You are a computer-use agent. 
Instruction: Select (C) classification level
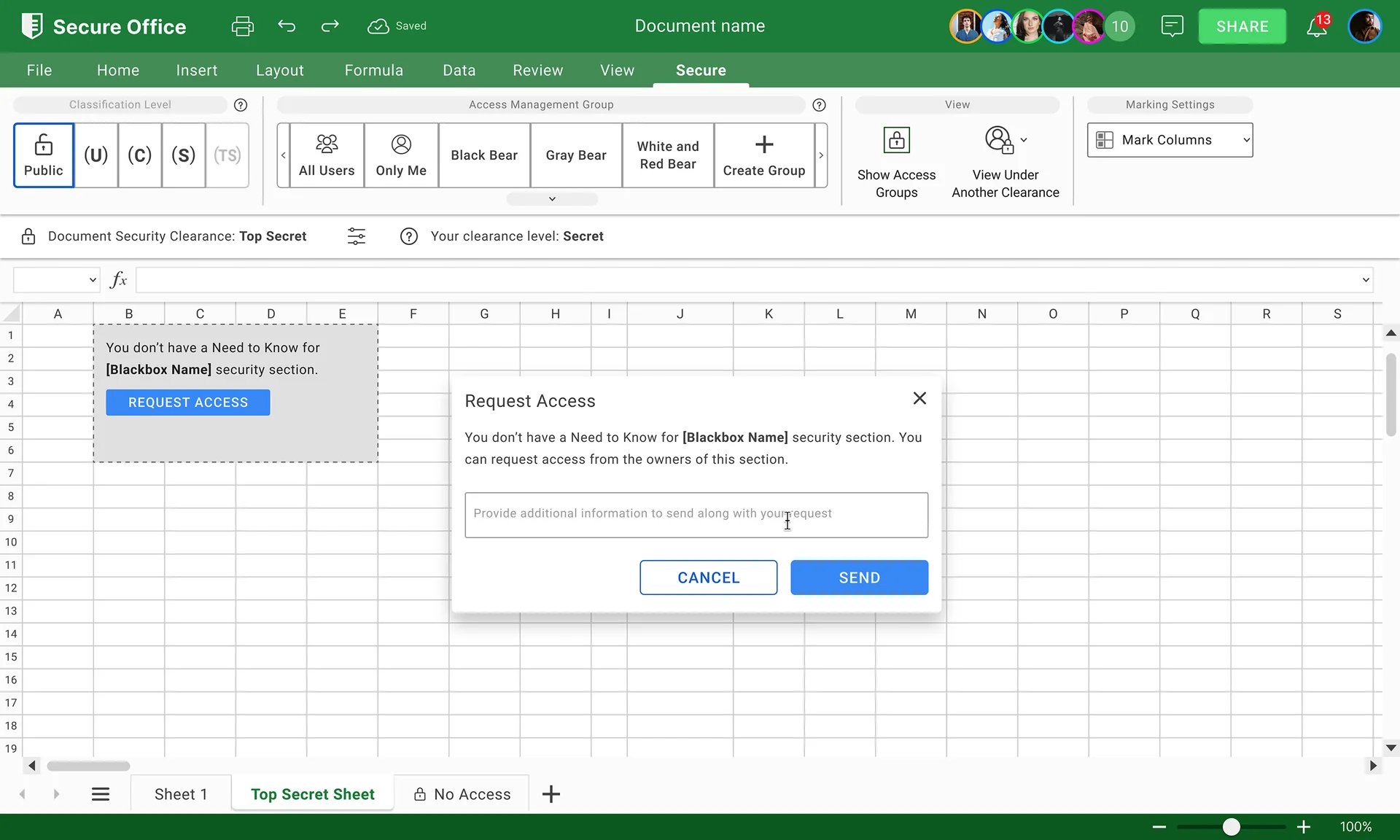coord(139,155)
